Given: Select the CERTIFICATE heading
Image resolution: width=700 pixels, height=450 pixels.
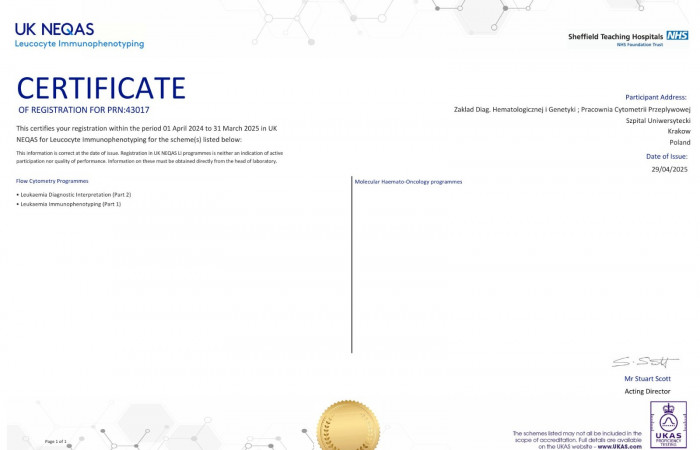Looking at the screenshot, I should tap(101, 88).
